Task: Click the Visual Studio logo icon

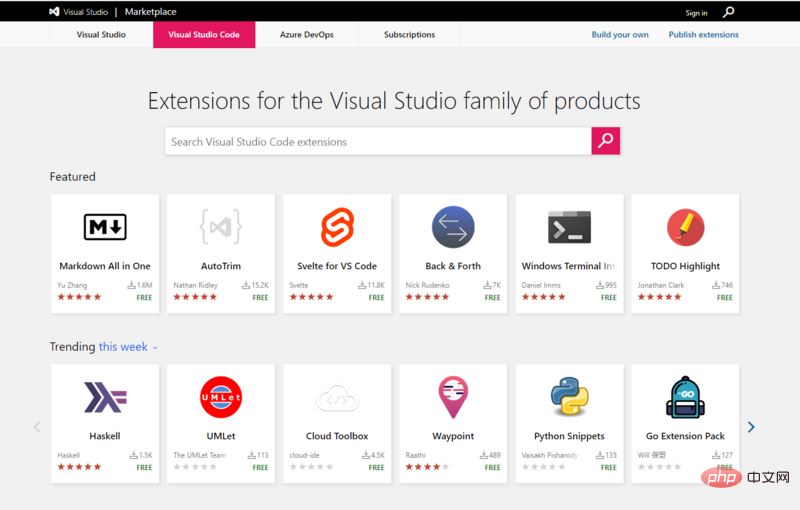Action: pos(54,11)
